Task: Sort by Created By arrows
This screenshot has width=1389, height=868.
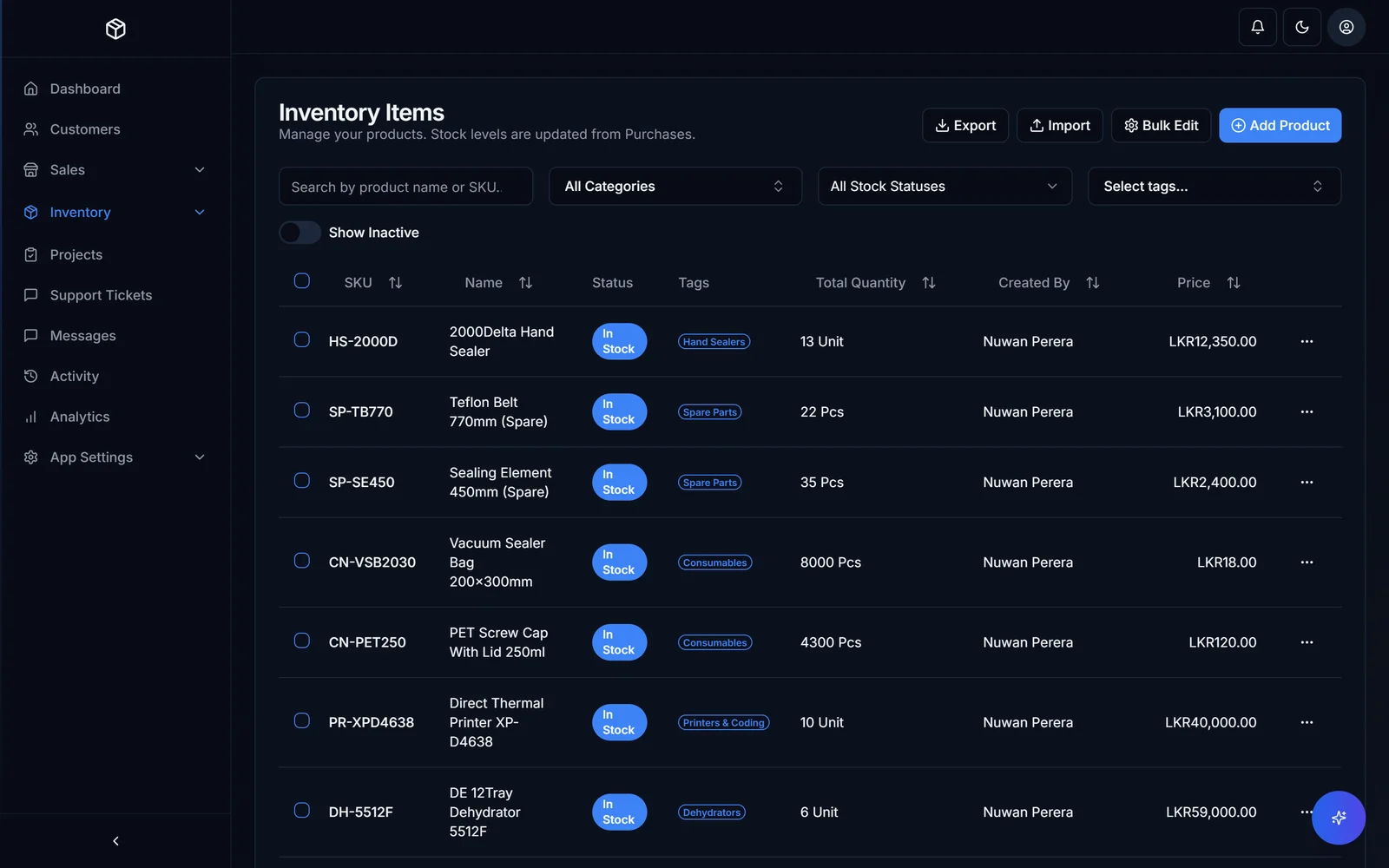Action: point(1092,283)
